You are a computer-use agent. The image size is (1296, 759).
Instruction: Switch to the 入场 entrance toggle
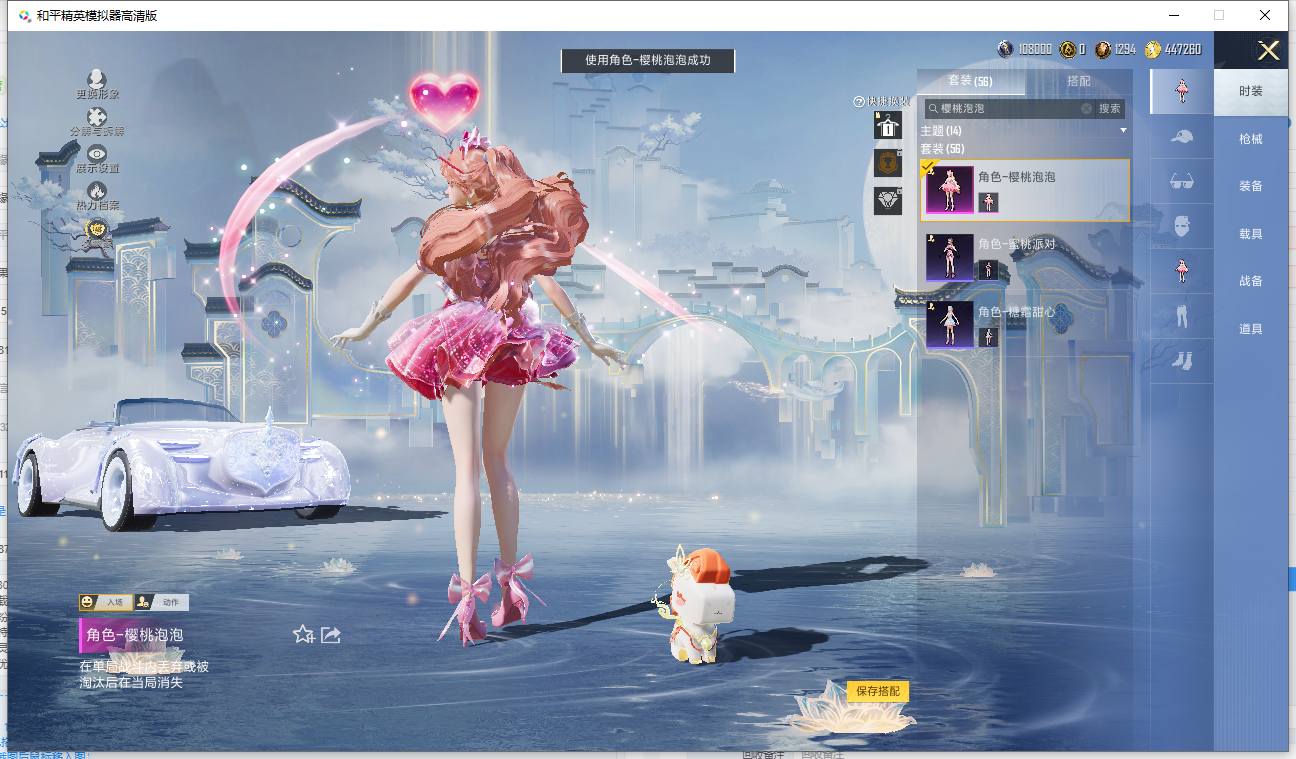(x=106, y=602)
